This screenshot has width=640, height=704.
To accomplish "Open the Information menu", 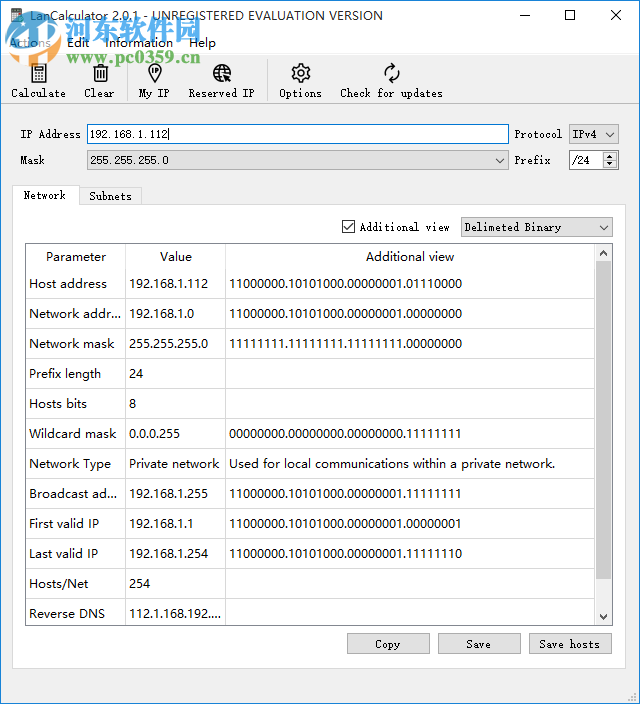I will coord(139,43).
